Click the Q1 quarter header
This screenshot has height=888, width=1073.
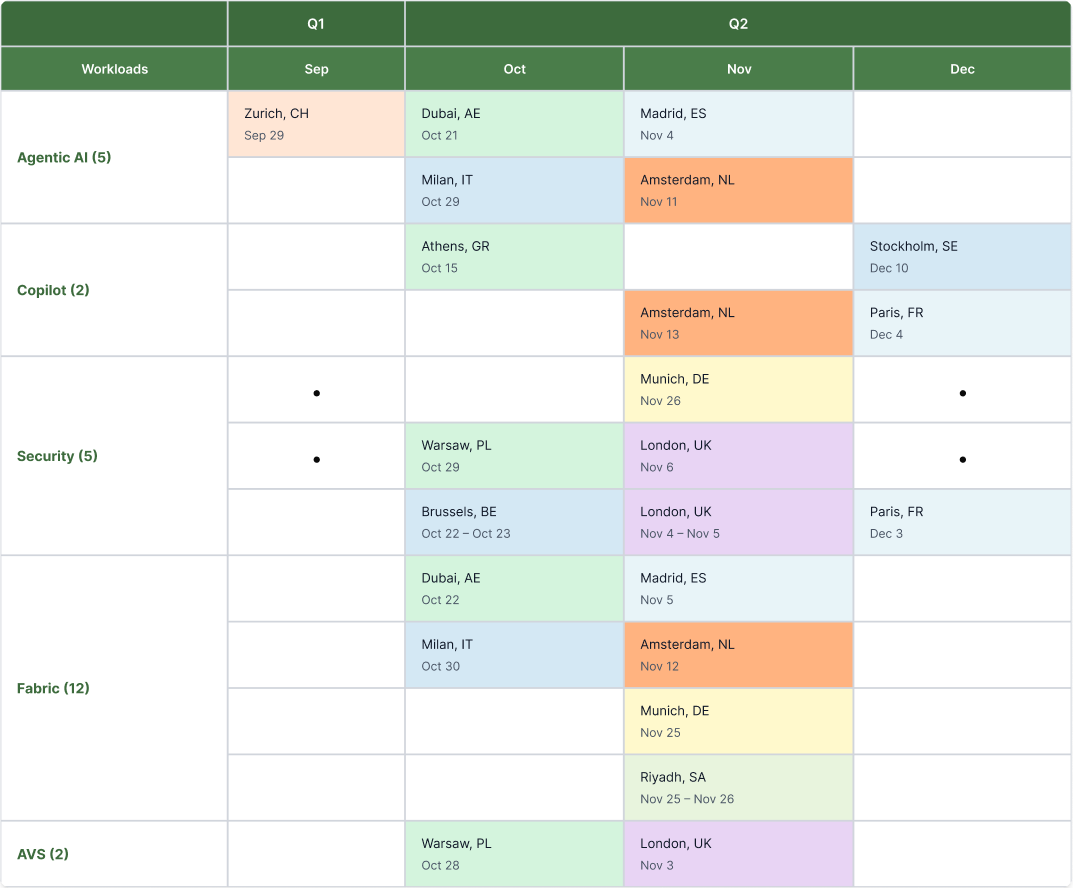[316, 24]
